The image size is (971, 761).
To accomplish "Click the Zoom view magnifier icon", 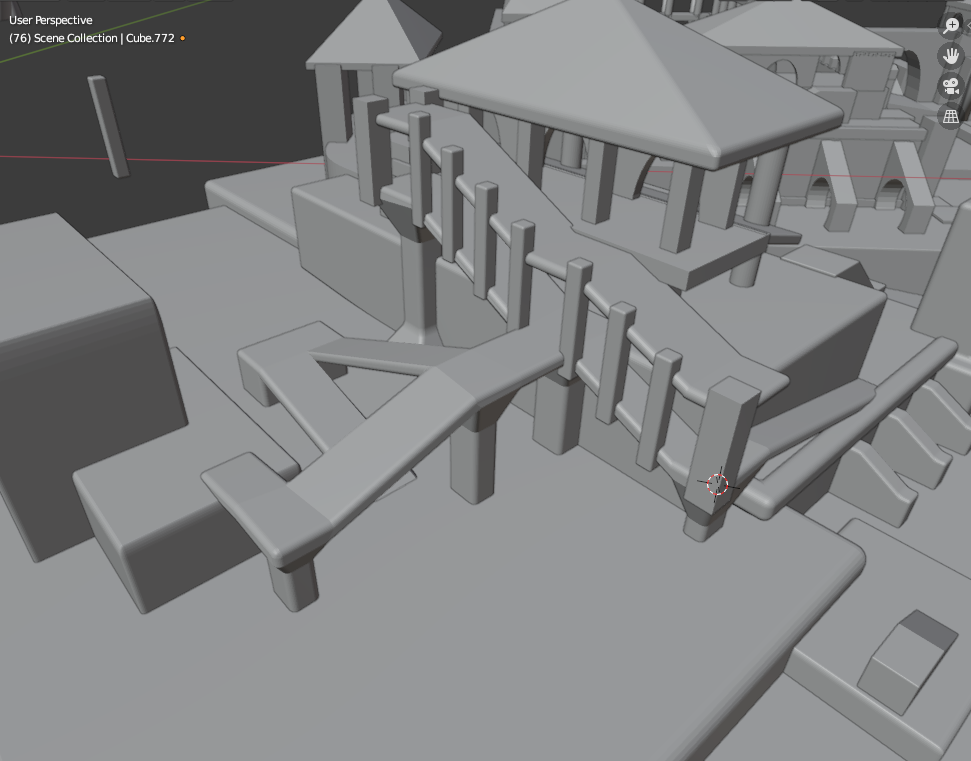I will point(951,25).
